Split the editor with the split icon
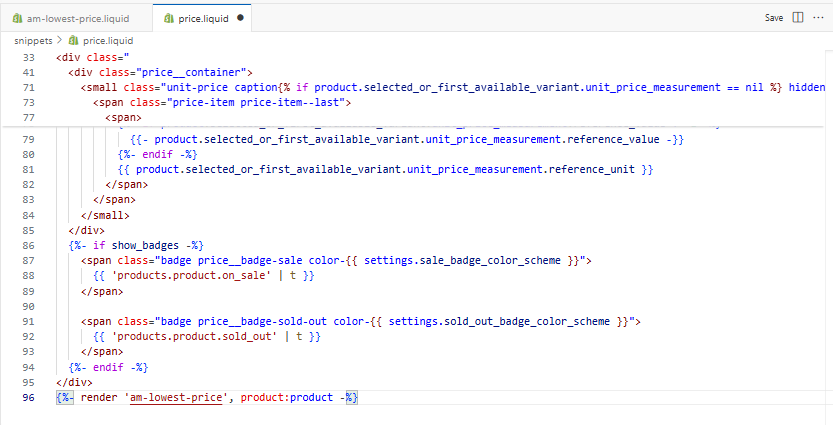Image resolution: width=833 pixels, height=425 pixels. click(797, 17)
